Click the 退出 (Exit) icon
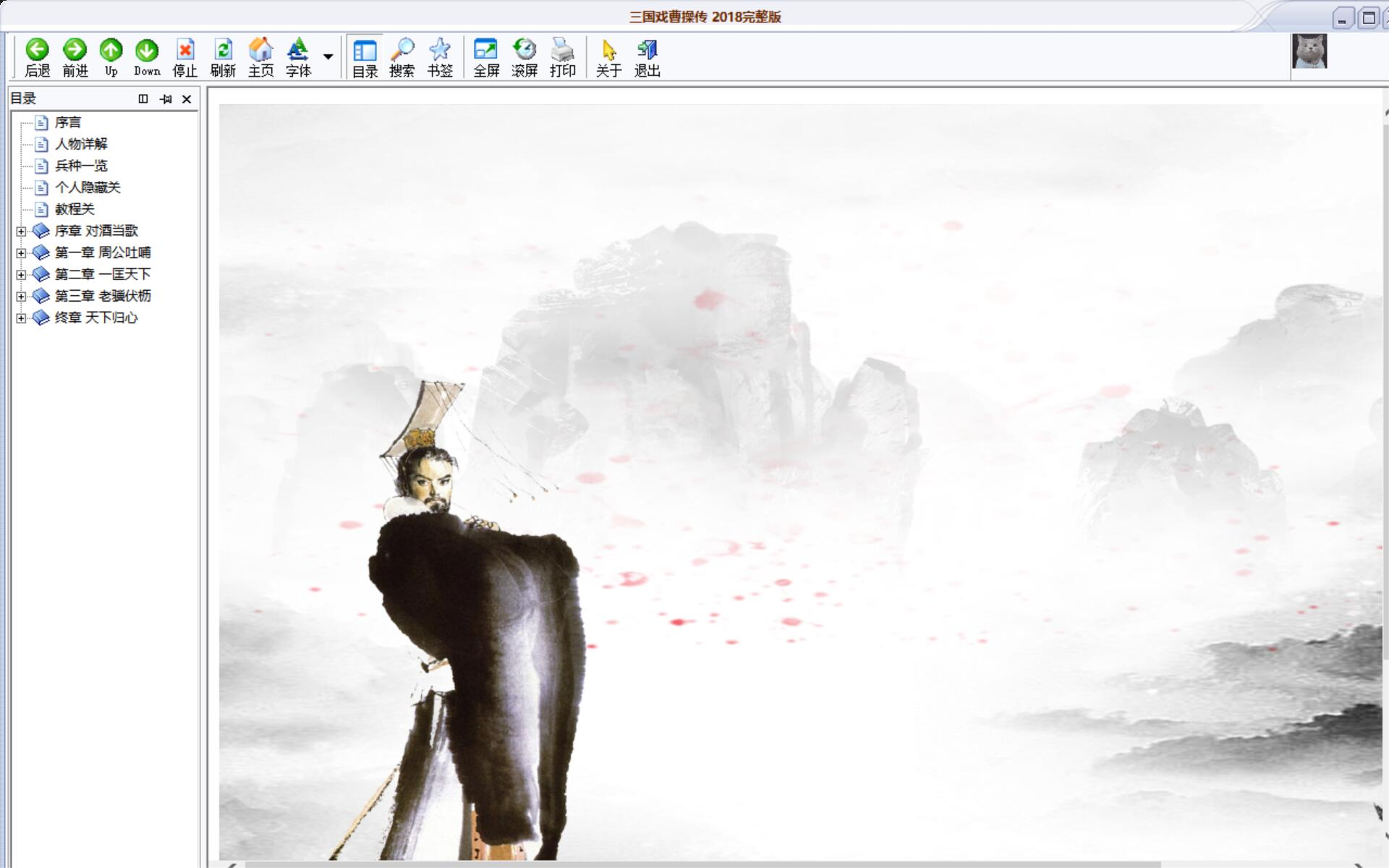This screenshot has width=1389, height=868. [647, 49]
